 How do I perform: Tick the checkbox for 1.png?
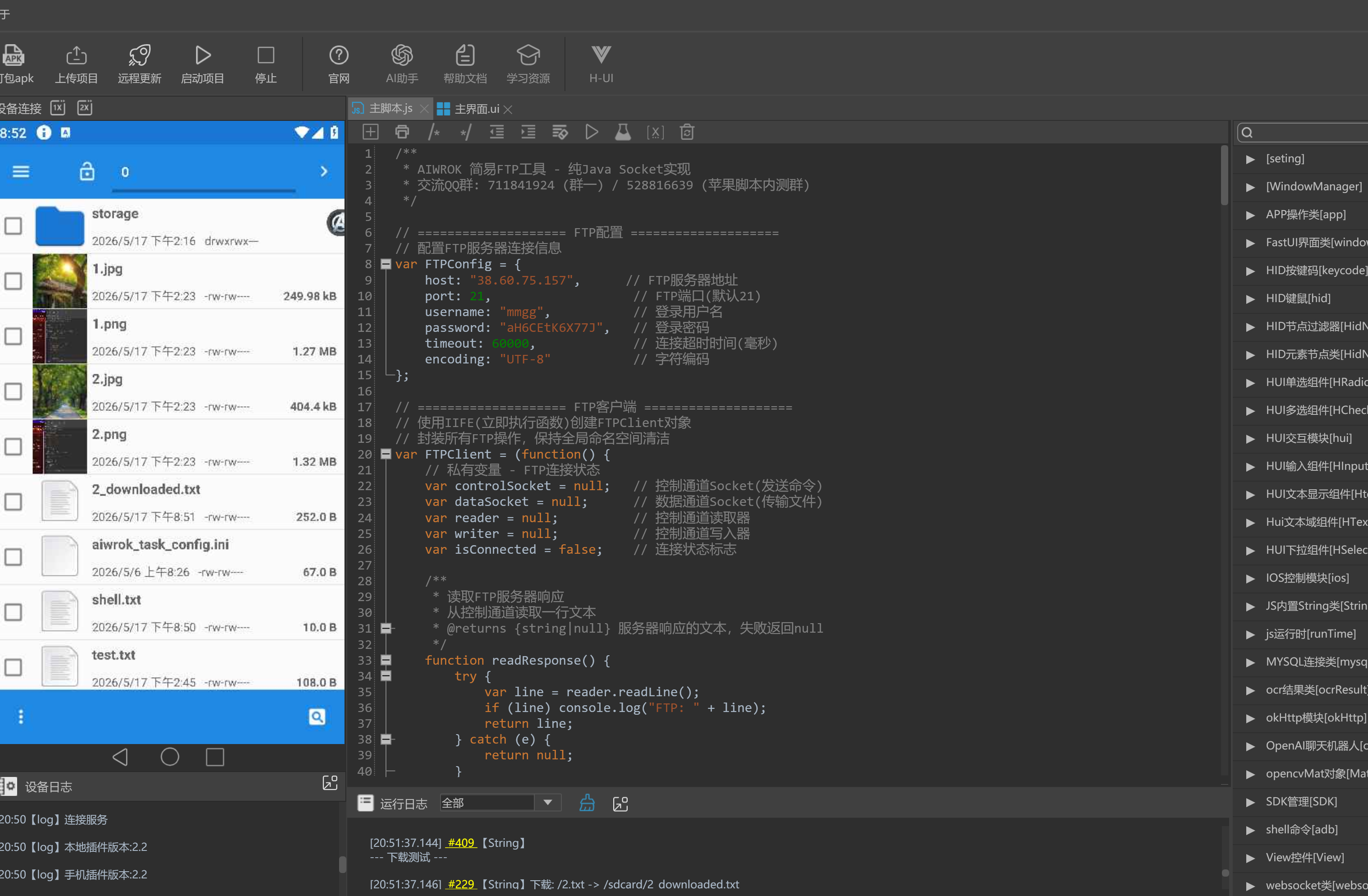(x=13, y=336)
